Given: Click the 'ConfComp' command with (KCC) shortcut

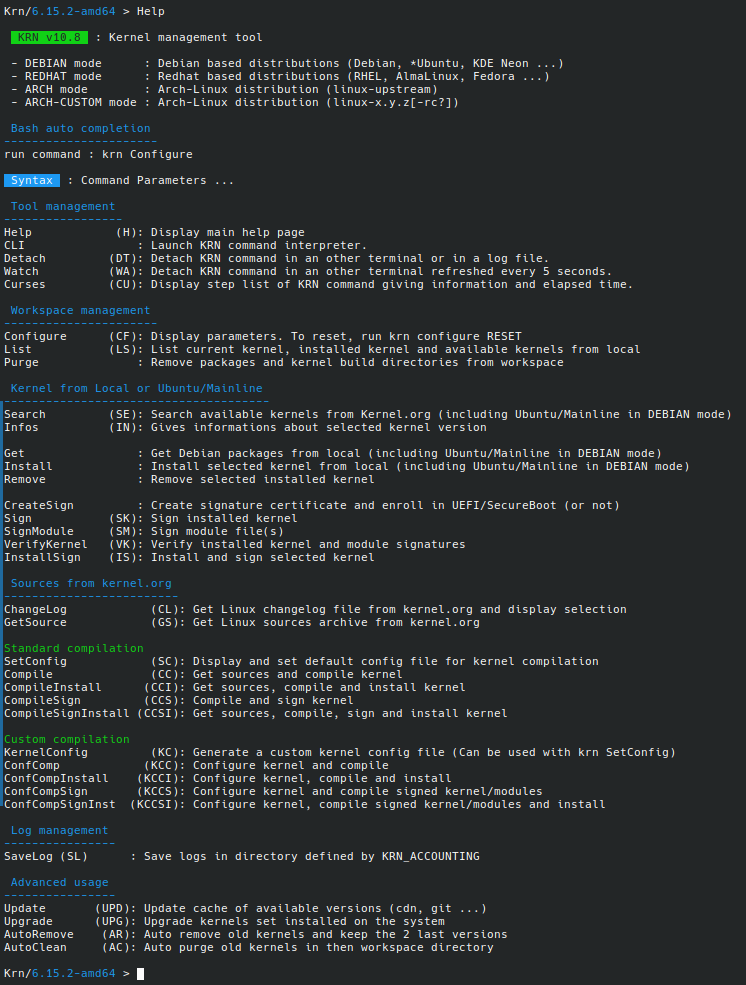Looking at the screenshot, I should tap(32, 766).
